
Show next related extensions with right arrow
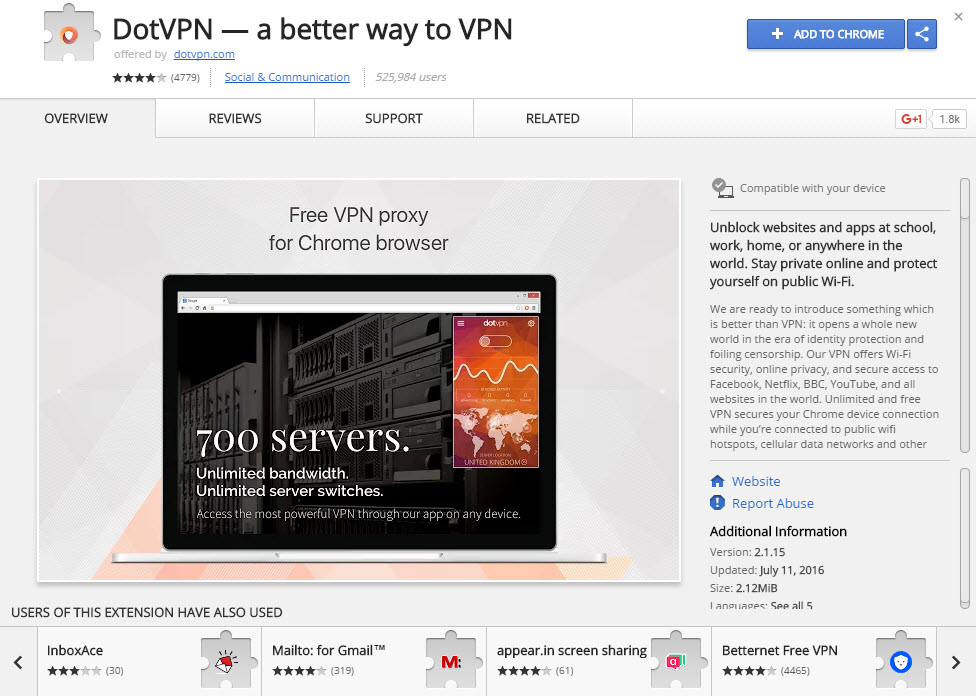(956, 662)
